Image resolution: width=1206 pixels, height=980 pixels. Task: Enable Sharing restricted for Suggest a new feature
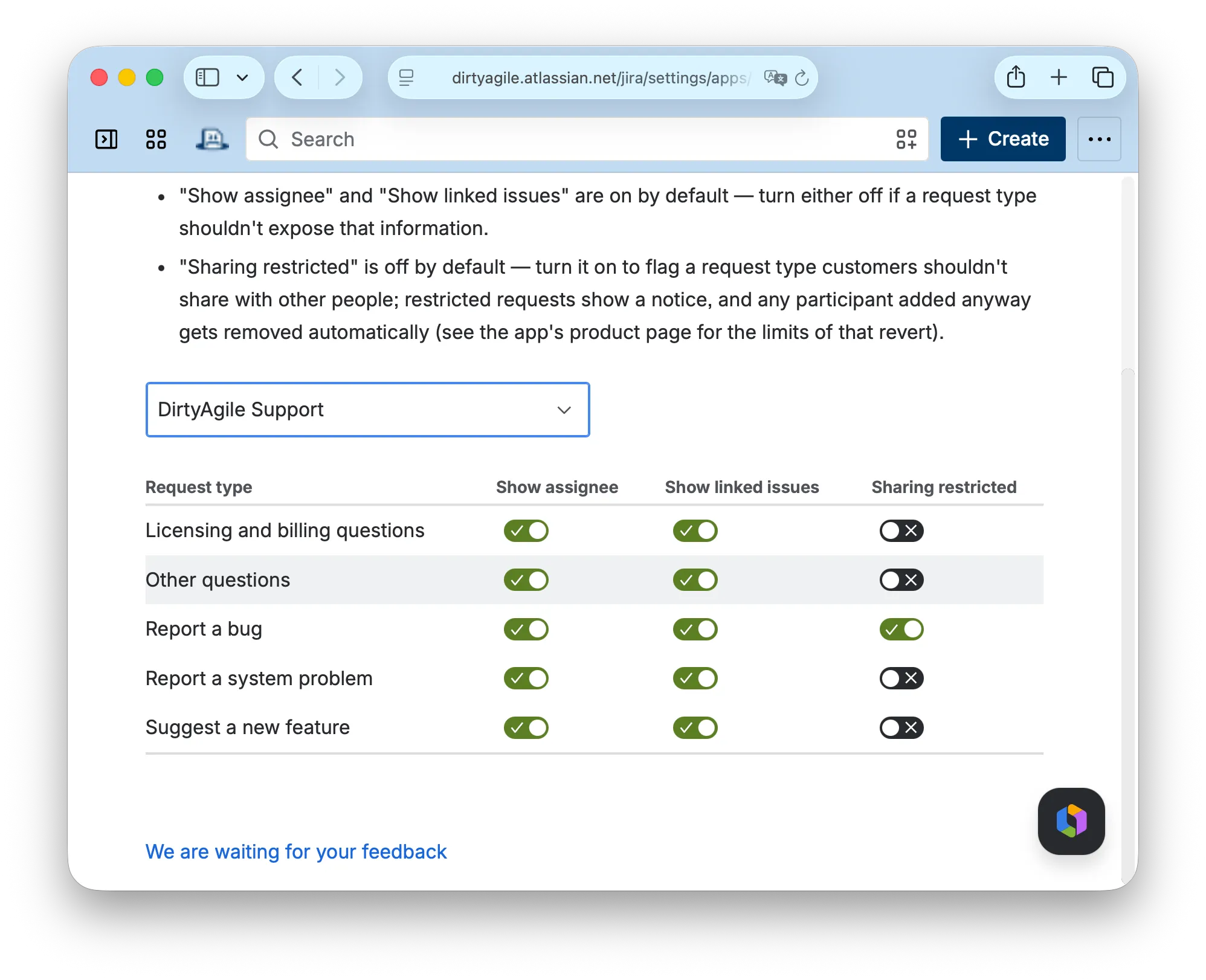point(901,727)
